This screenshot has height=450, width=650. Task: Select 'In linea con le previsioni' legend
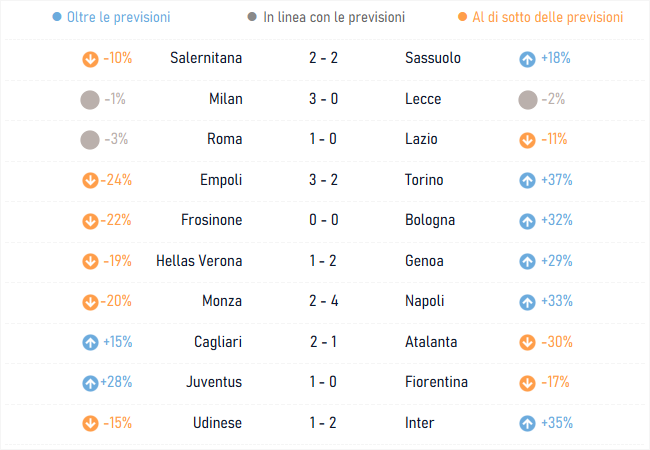[x=326, y=17]
